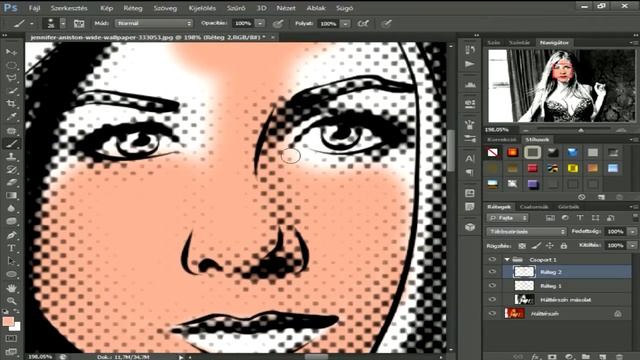Switch to the Navigátor tab

point(554,42)
